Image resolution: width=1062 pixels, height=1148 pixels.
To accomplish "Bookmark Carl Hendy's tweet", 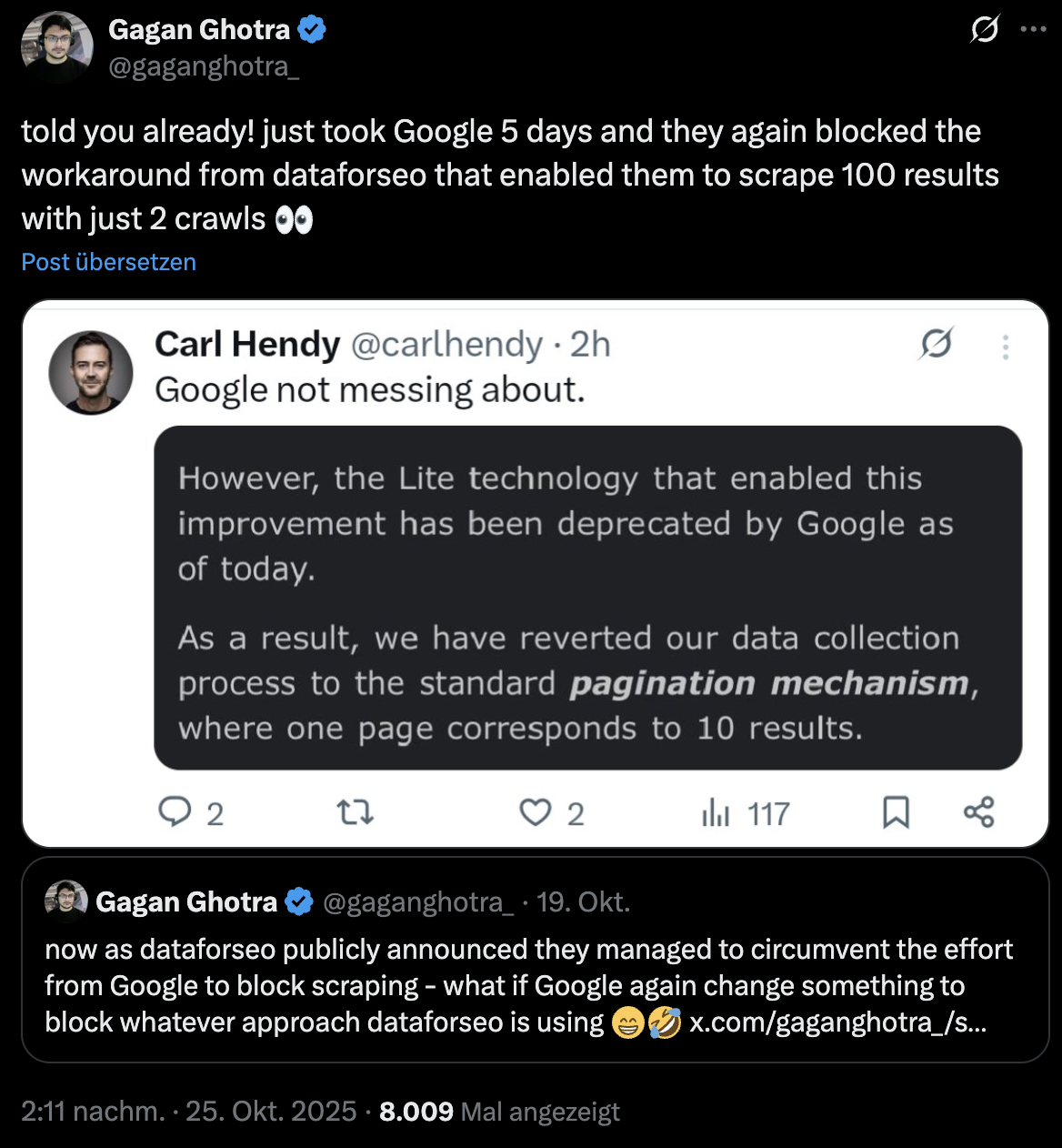I will pos(897,812).
